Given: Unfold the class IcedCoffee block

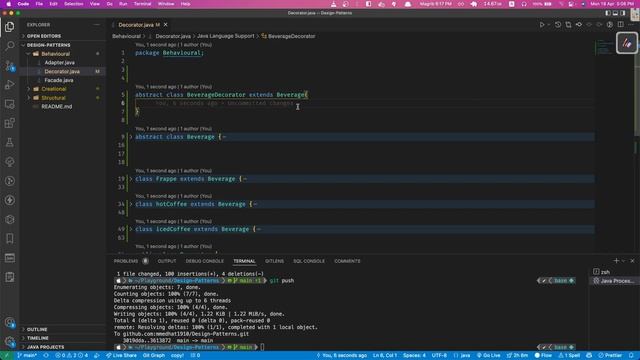Looking at the screenshot, I should click(x=131, y=229).
